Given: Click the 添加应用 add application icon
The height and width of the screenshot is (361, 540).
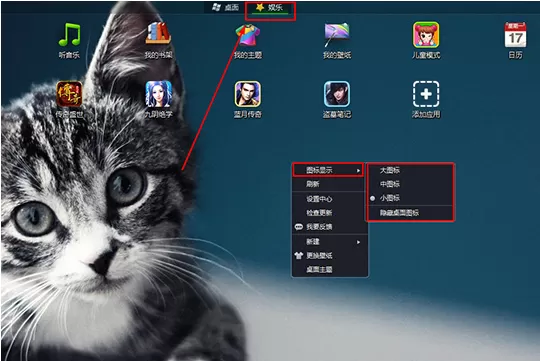Looking at the screenshot, I should tap(426, 94).
